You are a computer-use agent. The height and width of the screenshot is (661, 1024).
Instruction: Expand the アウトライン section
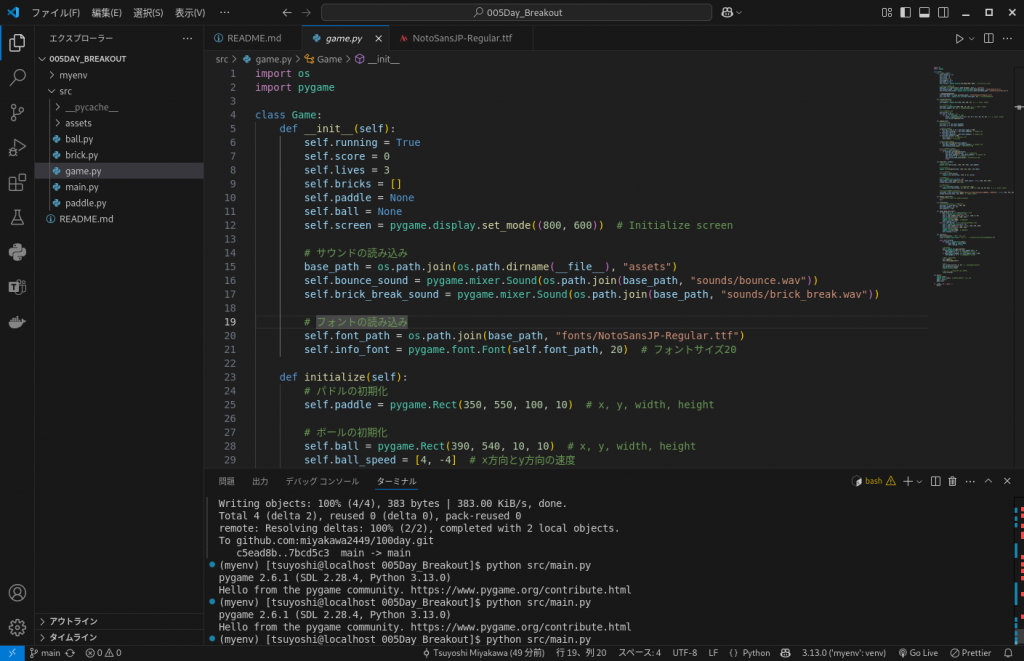(120, 621)
